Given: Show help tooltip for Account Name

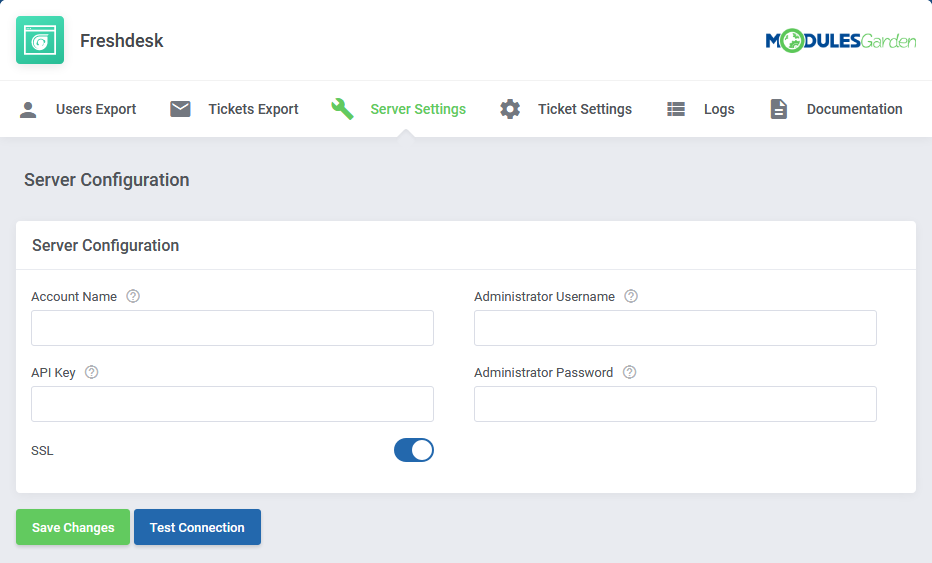Looking at the screenshot, I should [x=133, y=296].
